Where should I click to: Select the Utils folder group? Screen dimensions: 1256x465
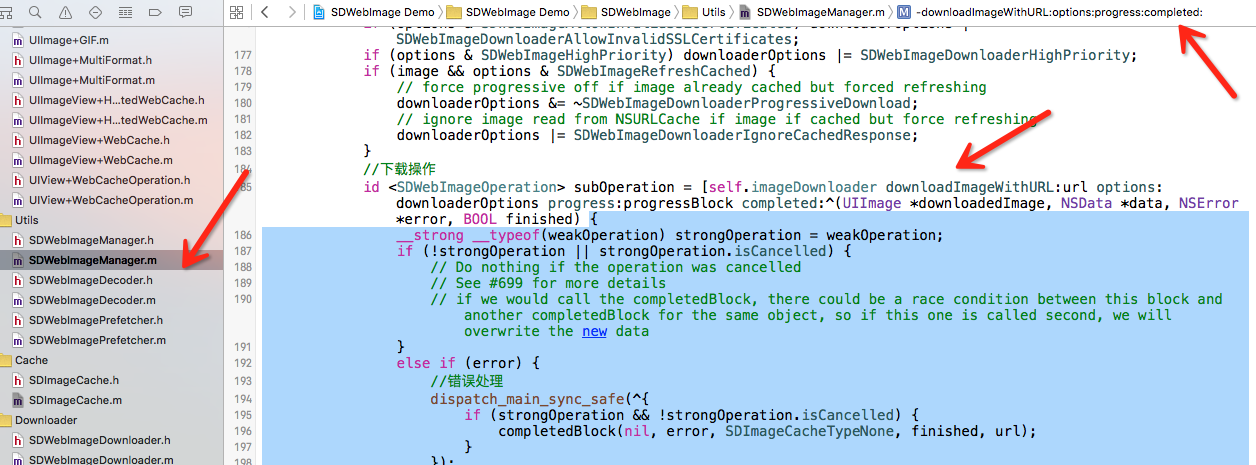26,220
